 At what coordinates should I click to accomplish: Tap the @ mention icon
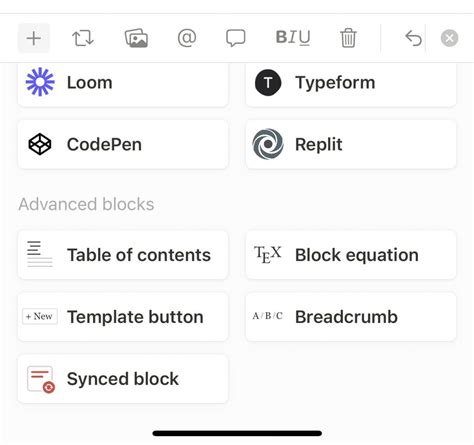[x=187, y=38]
